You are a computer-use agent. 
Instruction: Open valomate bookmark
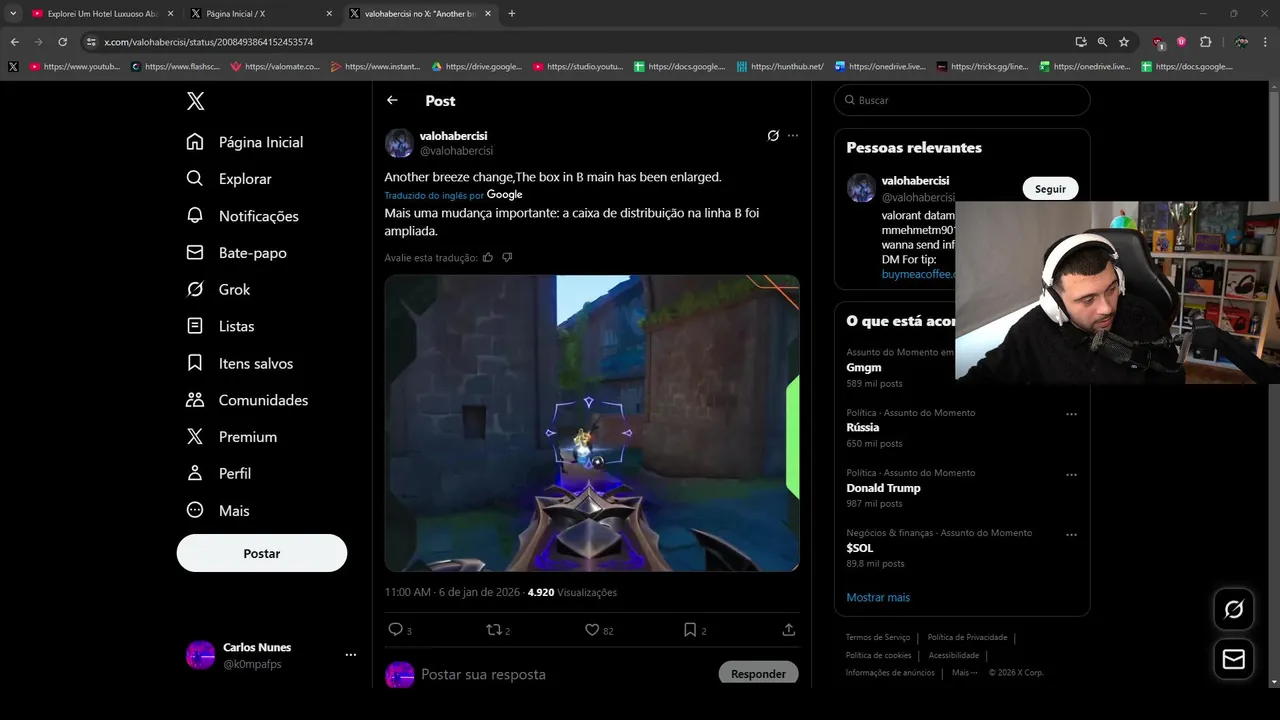click(x=275, y=67)
